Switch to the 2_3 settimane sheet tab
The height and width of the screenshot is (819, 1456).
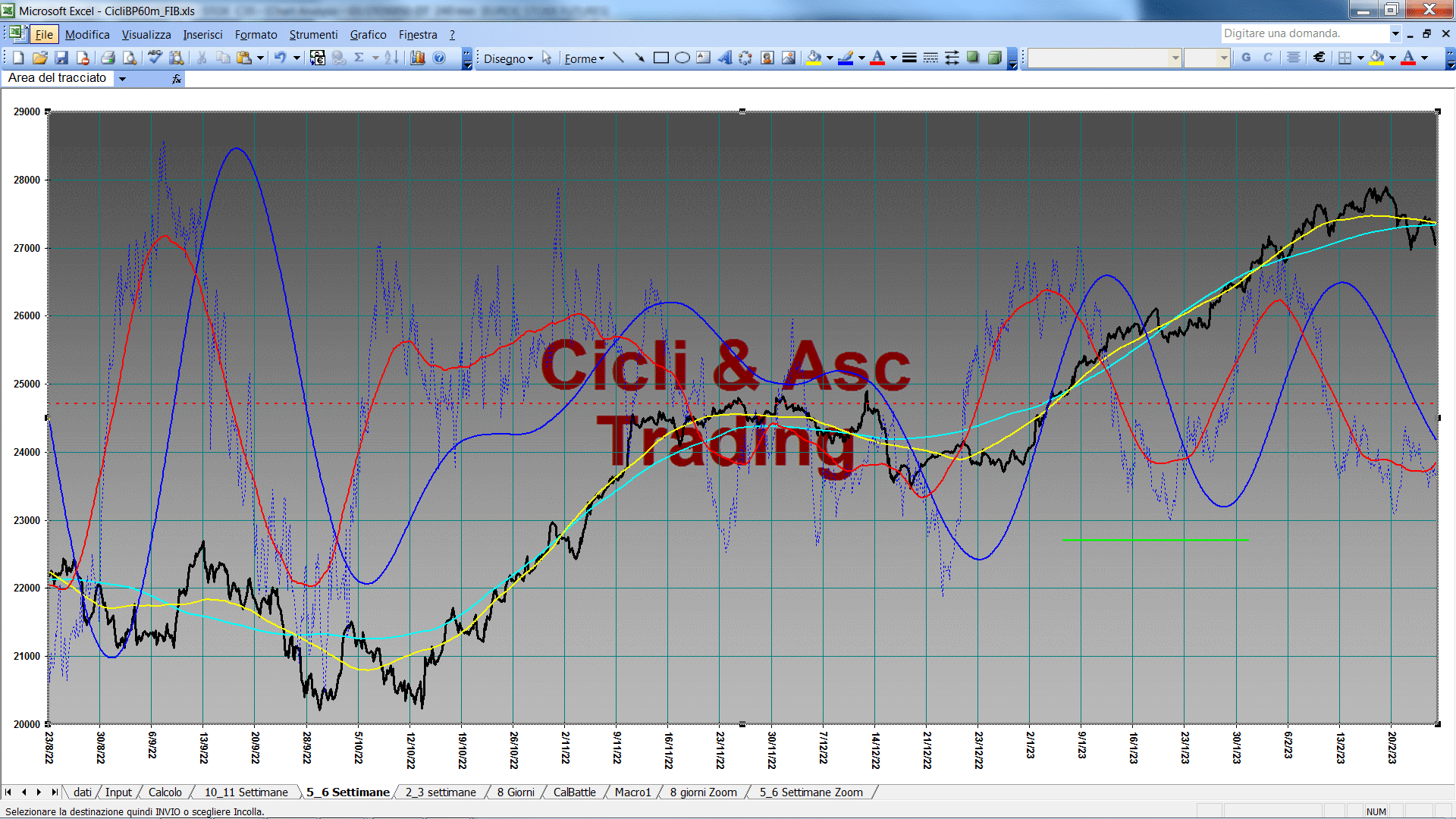[441, 792]
